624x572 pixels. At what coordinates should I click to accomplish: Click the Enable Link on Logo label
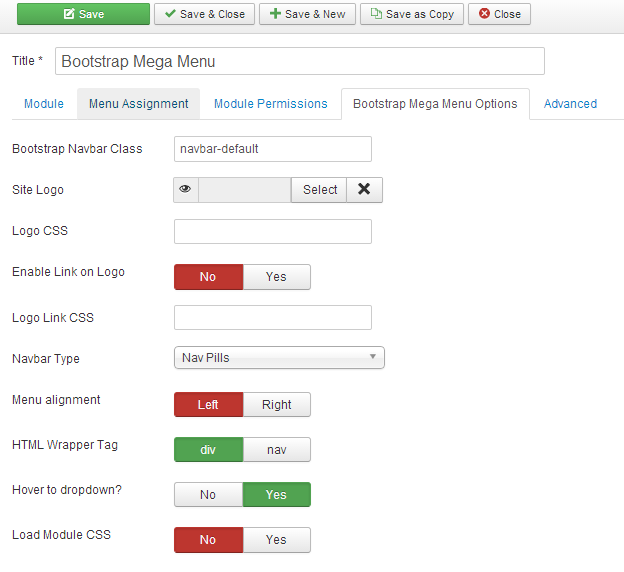point(68,272)
